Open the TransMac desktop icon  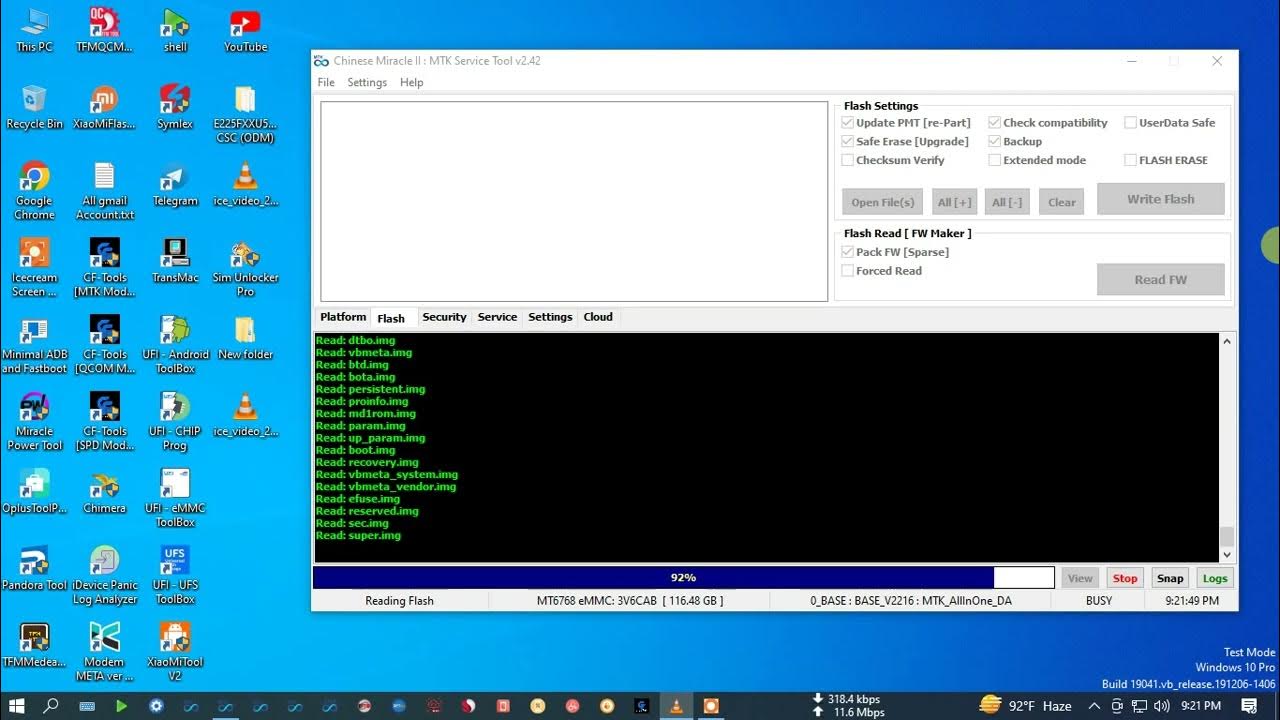[x=175, y=261]
